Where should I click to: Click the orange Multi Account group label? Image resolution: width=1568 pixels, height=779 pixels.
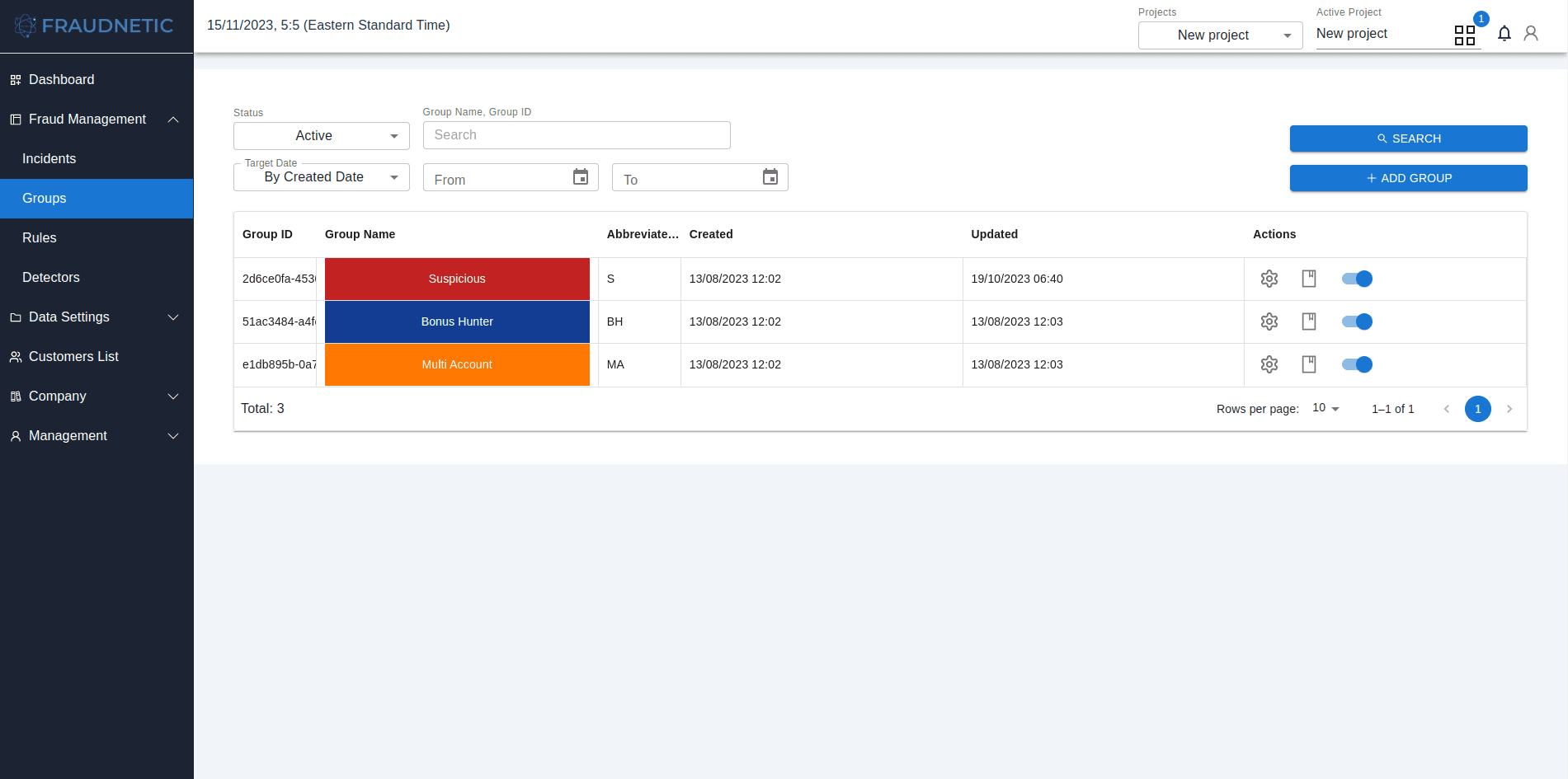[x=457, y=364]
